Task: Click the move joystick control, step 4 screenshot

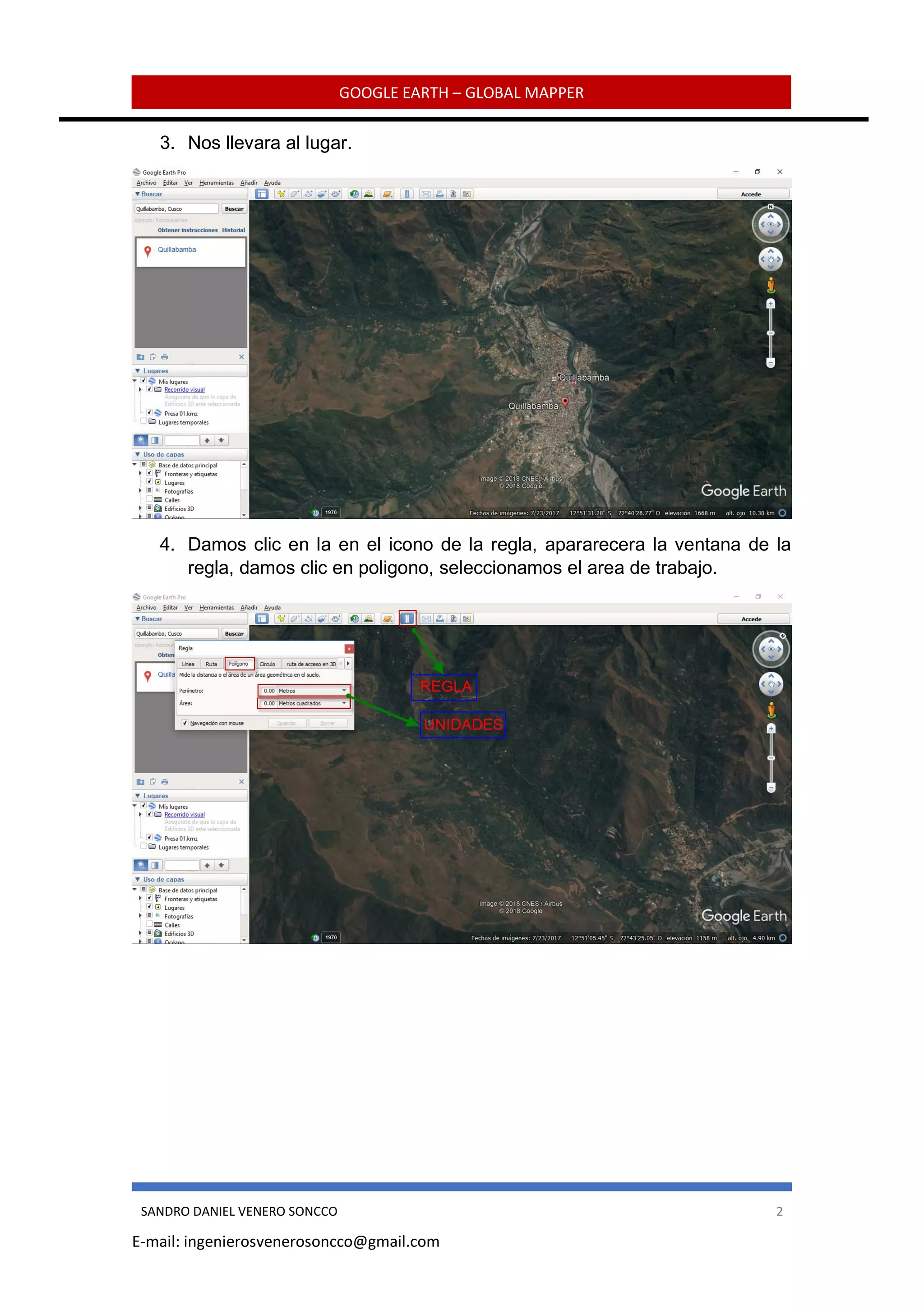Action: [771, 684]
